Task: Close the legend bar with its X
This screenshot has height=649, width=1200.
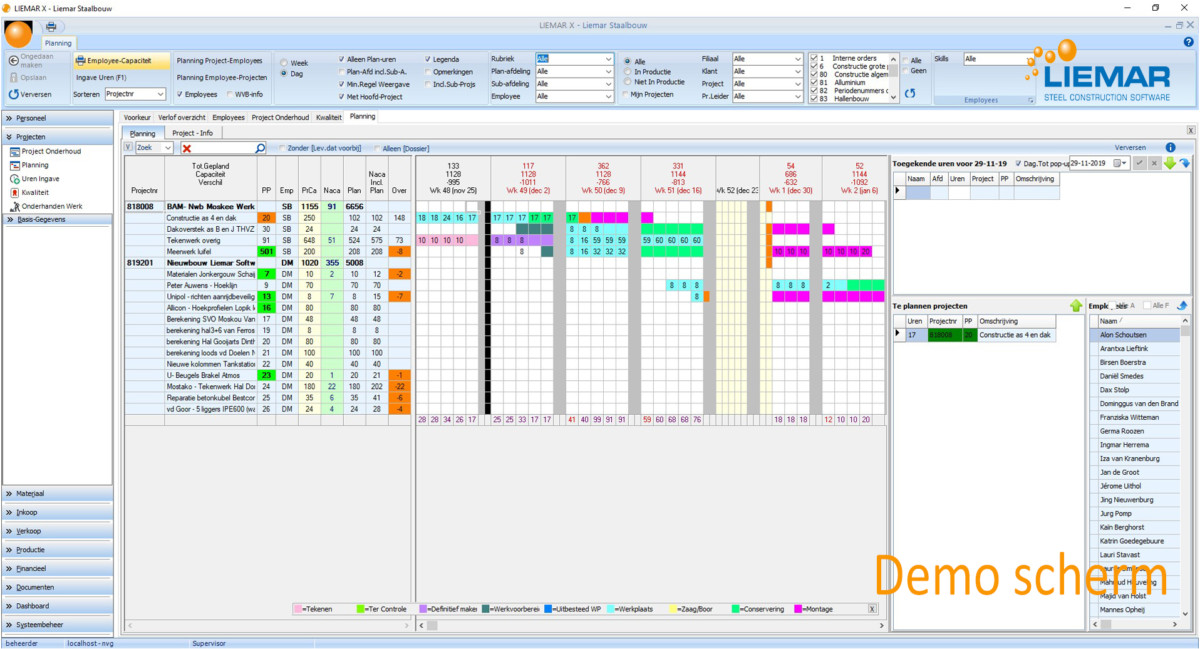Action: point(871,609)
